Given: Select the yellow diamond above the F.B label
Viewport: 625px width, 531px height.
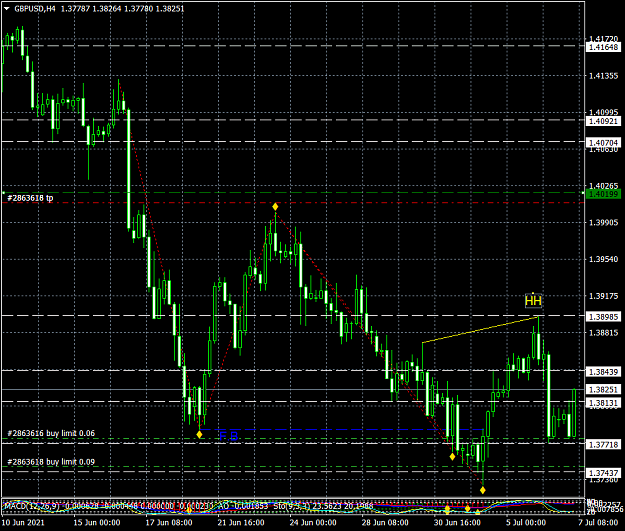Looking at the screenshot, I should tap(200, 435).
